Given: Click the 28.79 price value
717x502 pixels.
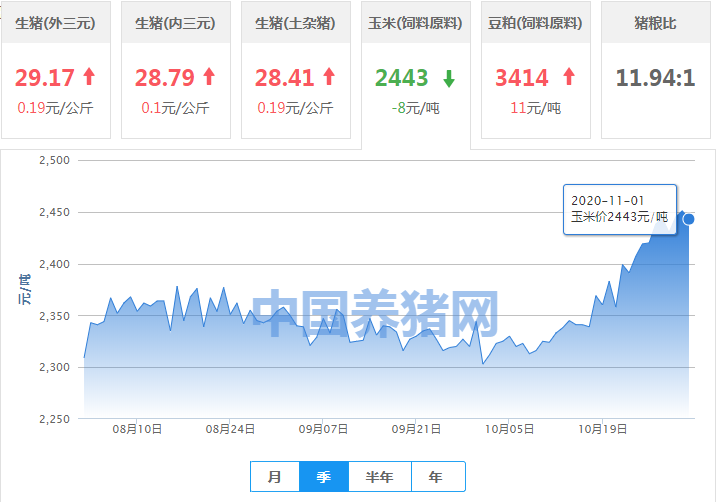Looking at the screenshot, I should click(165, 78).
